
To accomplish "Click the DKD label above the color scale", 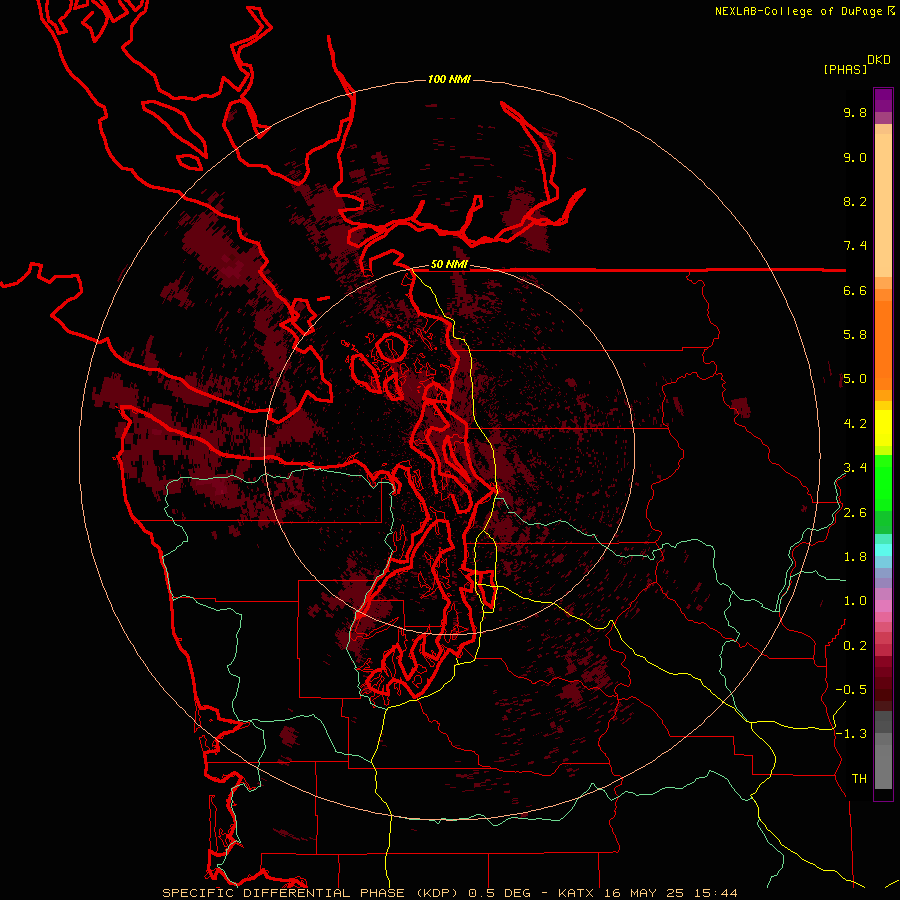I will [879, 60].
